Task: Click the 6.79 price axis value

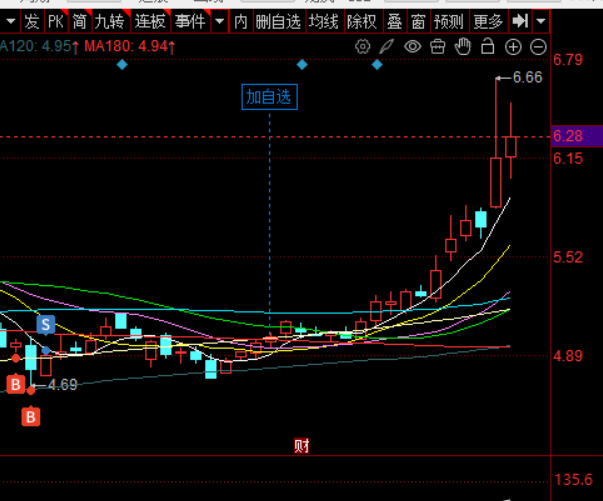Action: click(x=568, y=60)
